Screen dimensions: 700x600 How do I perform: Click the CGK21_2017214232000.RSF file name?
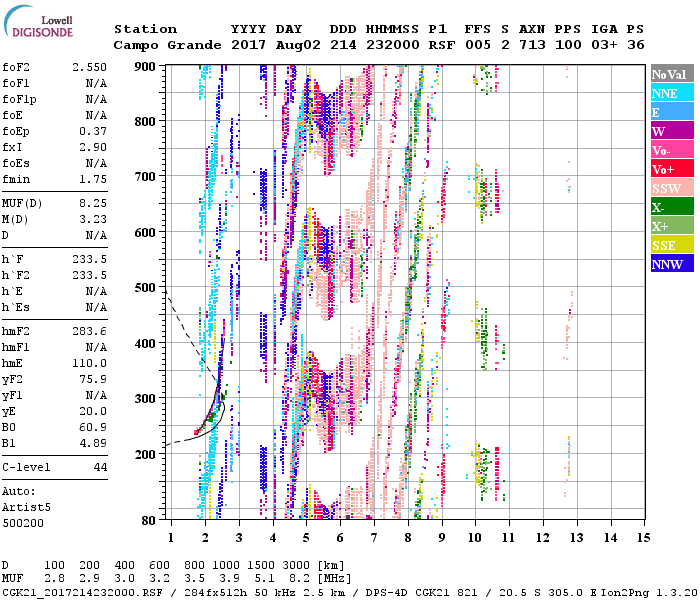point(82,593)
